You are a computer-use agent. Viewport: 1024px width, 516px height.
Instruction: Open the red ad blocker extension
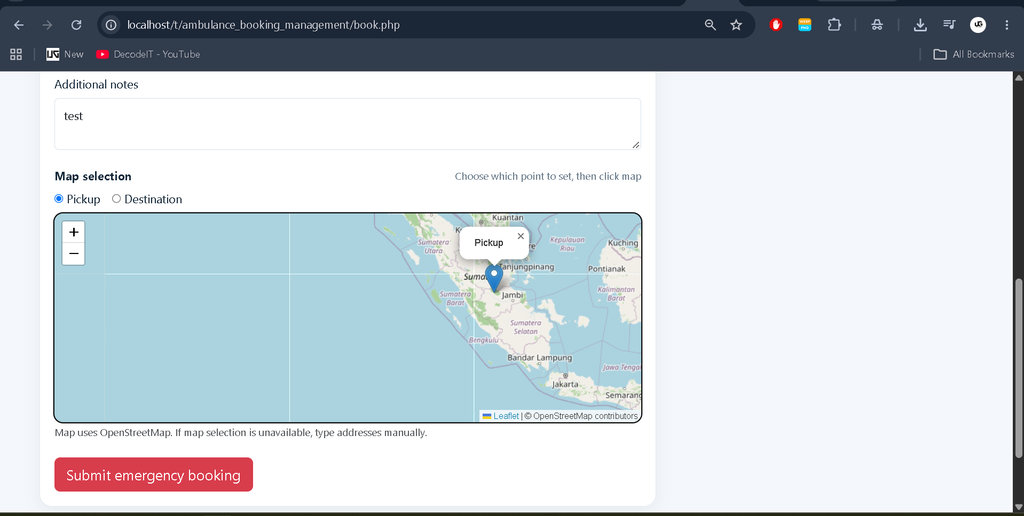click(x=776, y=25)
